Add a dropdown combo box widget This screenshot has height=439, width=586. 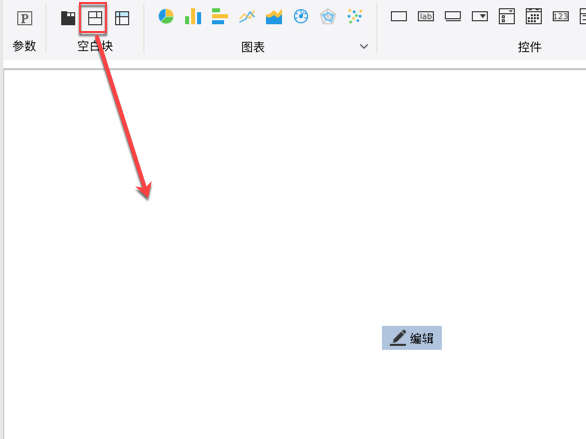click(x=480, y=16)
